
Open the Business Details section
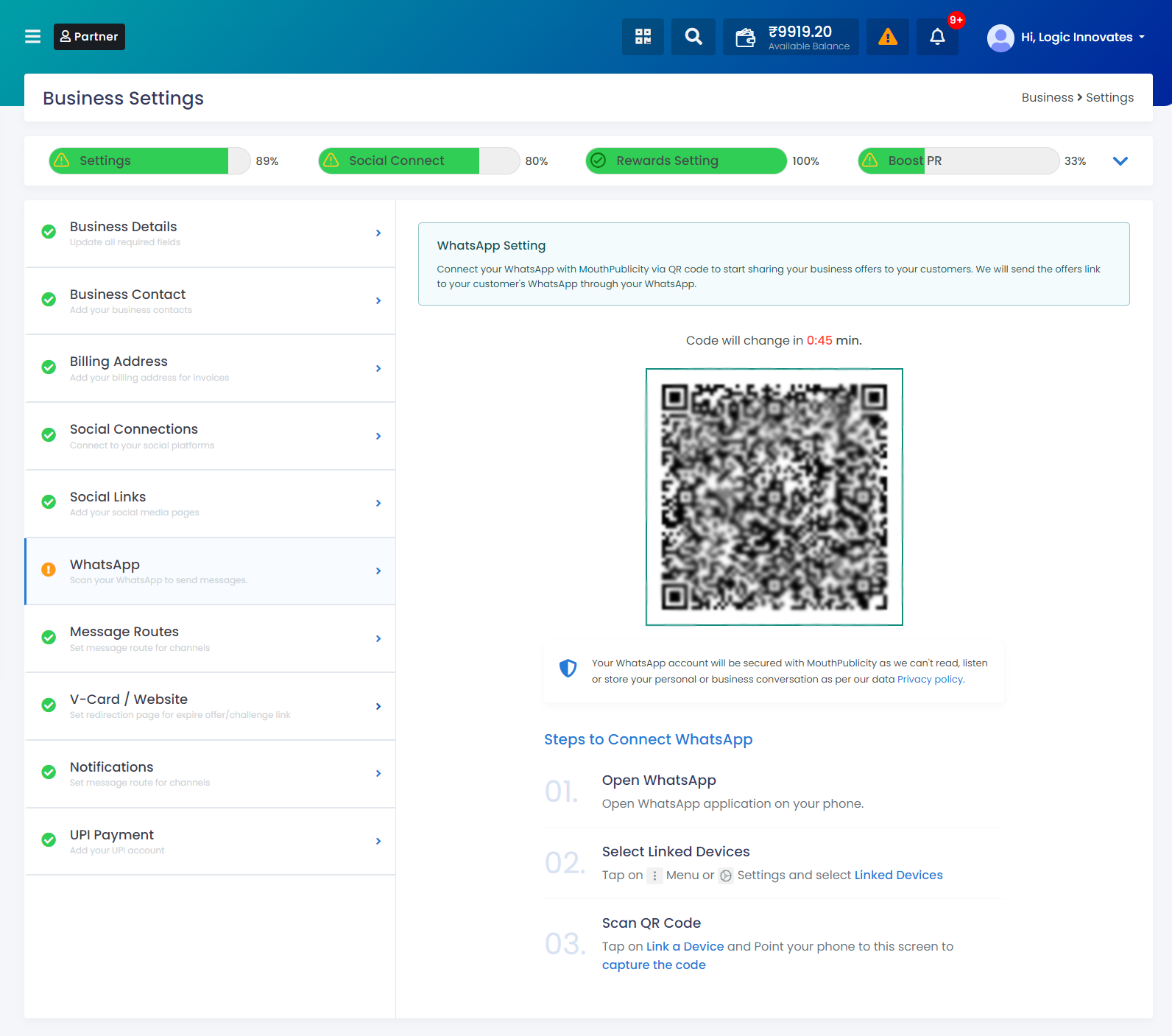coord(211,233)
